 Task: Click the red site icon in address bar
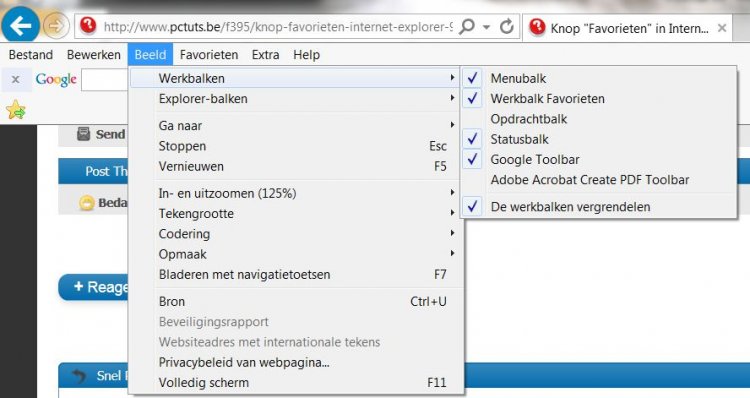pos(88,25)
